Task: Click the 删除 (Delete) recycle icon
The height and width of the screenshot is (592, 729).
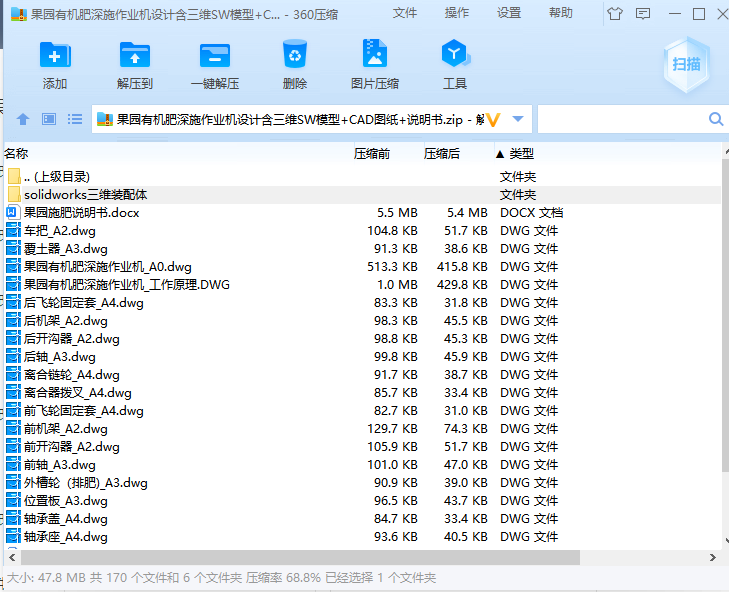Action: (x=295, y=54)
